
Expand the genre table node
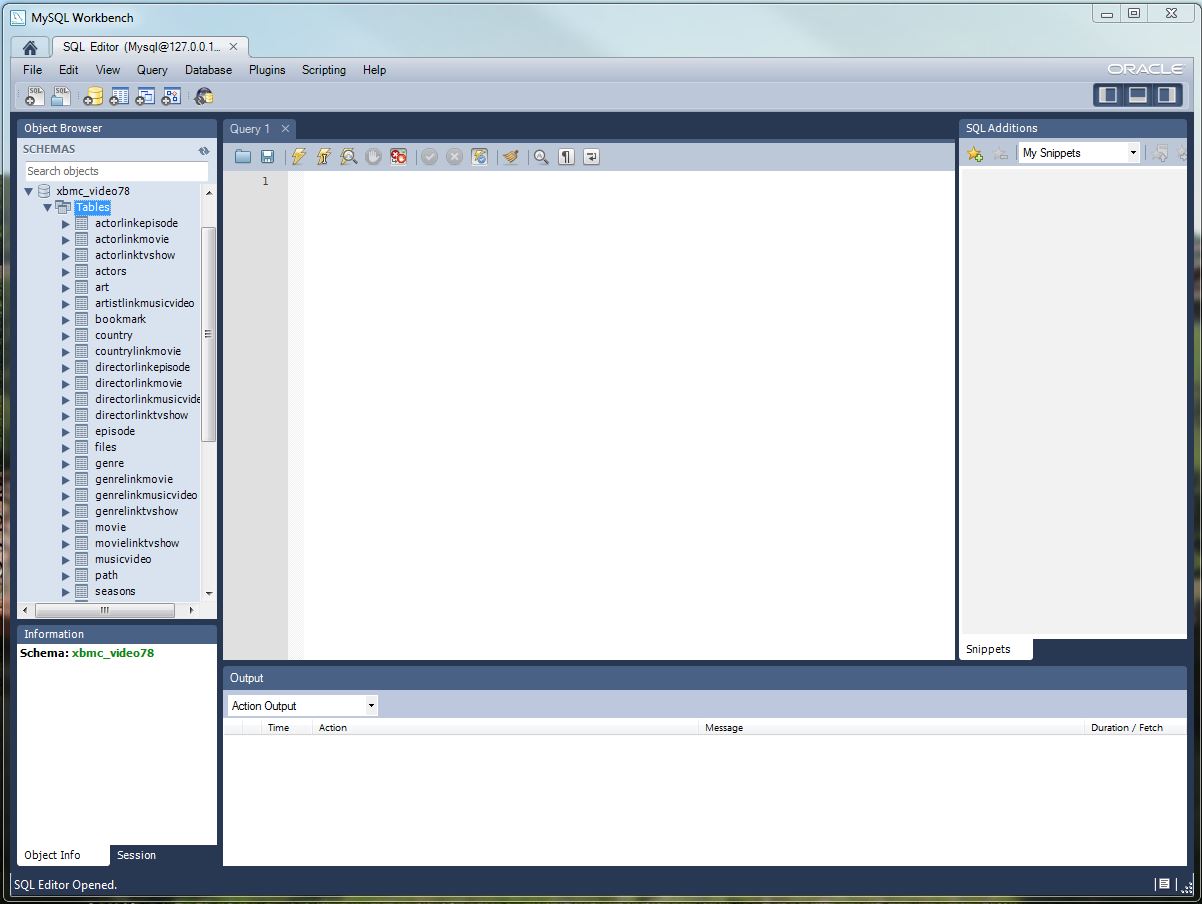pos(66,463)
